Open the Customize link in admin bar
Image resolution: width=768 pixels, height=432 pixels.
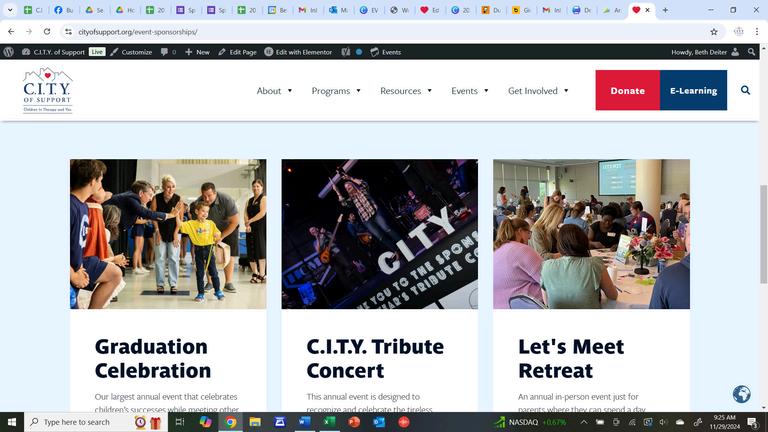point(131,52)
